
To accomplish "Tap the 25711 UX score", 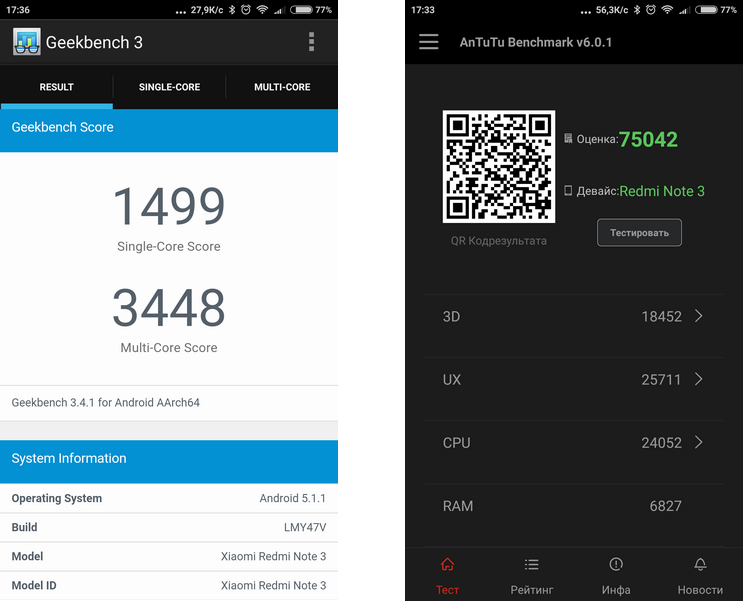I will [661, 379].
